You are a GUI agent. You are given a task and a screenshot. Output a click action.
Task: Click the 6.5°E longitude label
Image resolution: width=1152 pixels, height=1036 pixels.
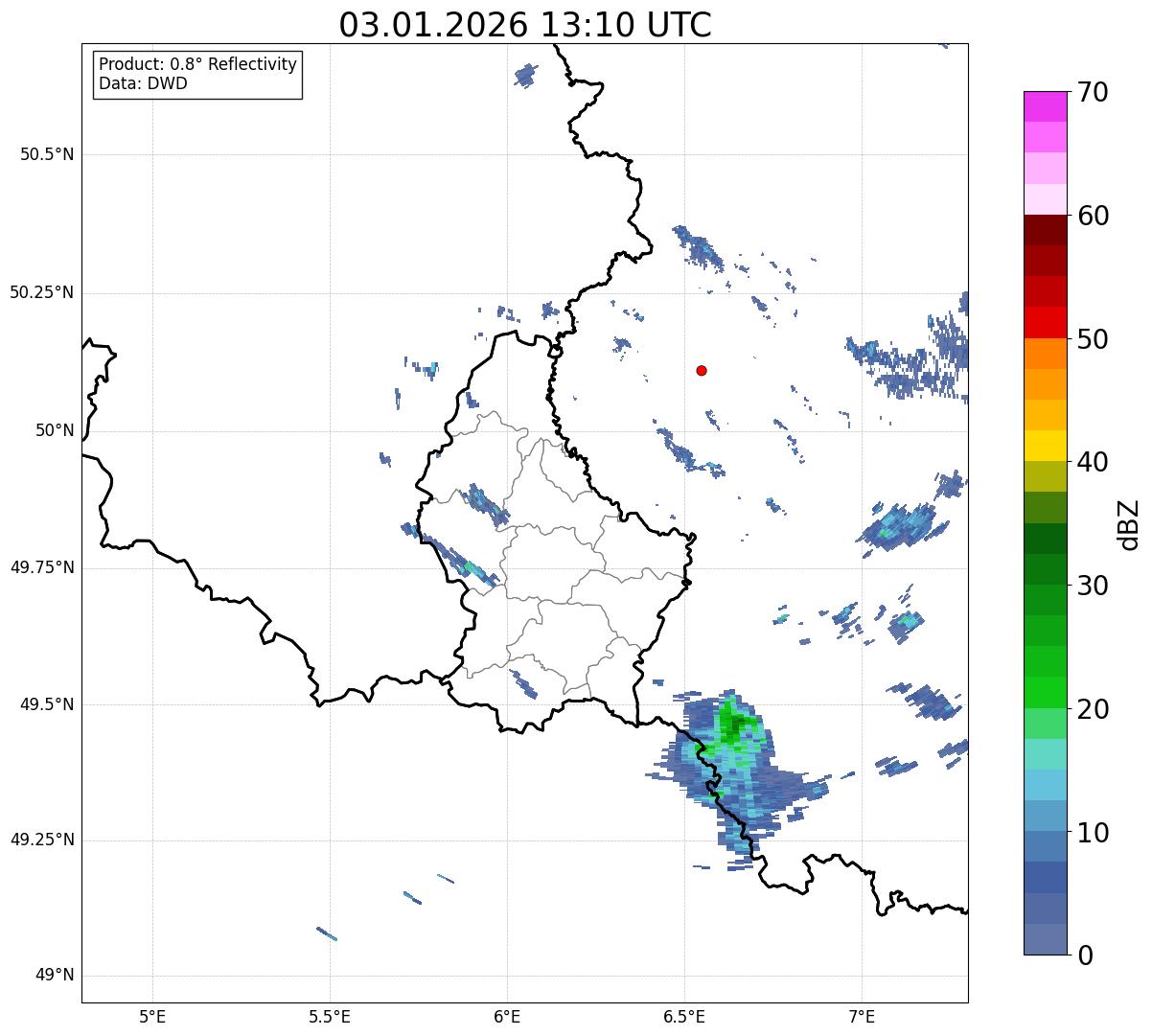684,1016
